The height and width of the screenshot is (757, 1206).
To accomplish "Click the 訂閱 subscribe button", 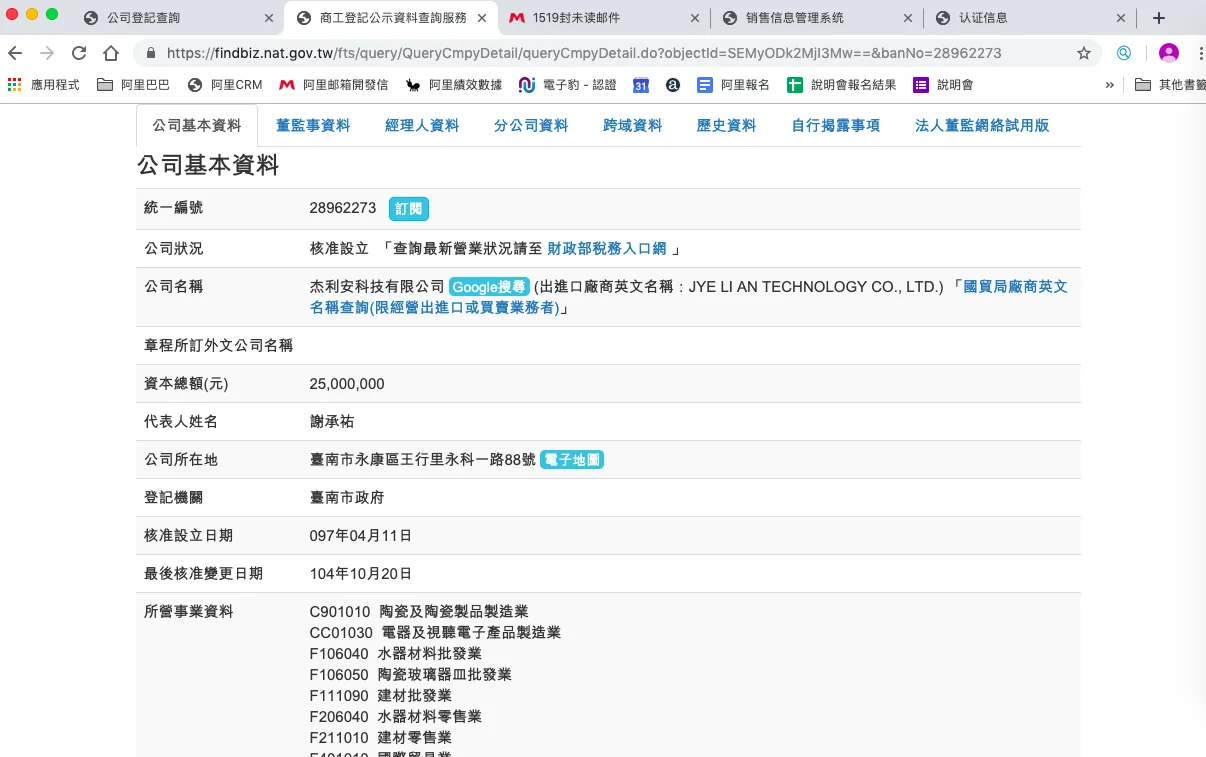I will point(408,209).
